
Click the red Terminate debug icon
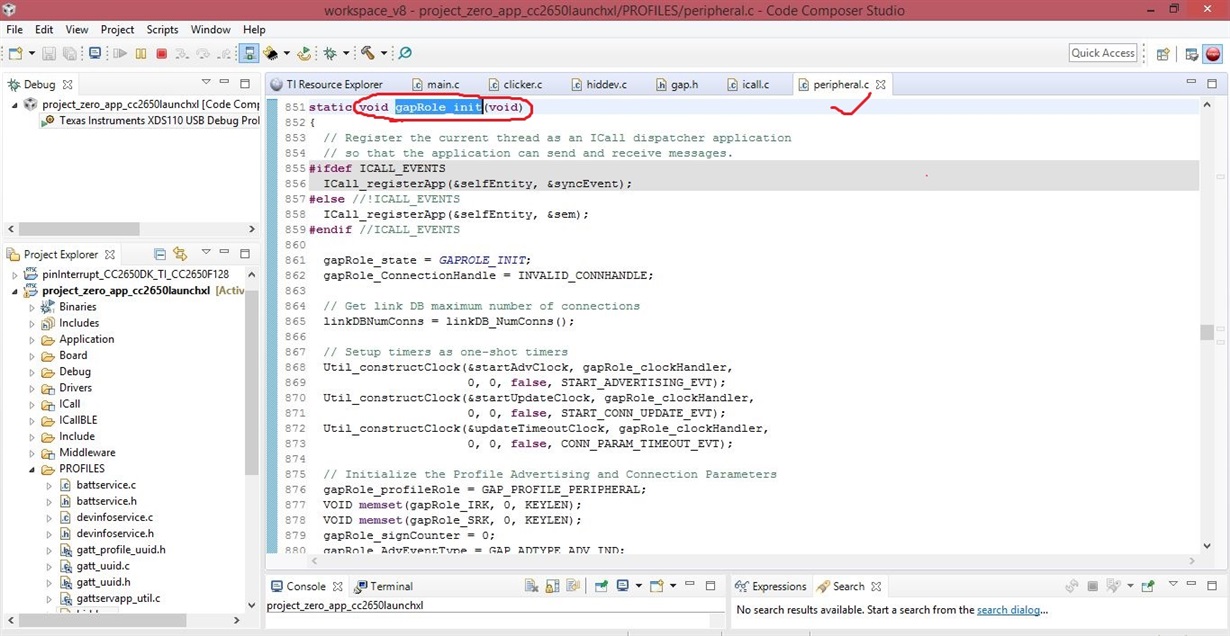(x=161, y=53)
